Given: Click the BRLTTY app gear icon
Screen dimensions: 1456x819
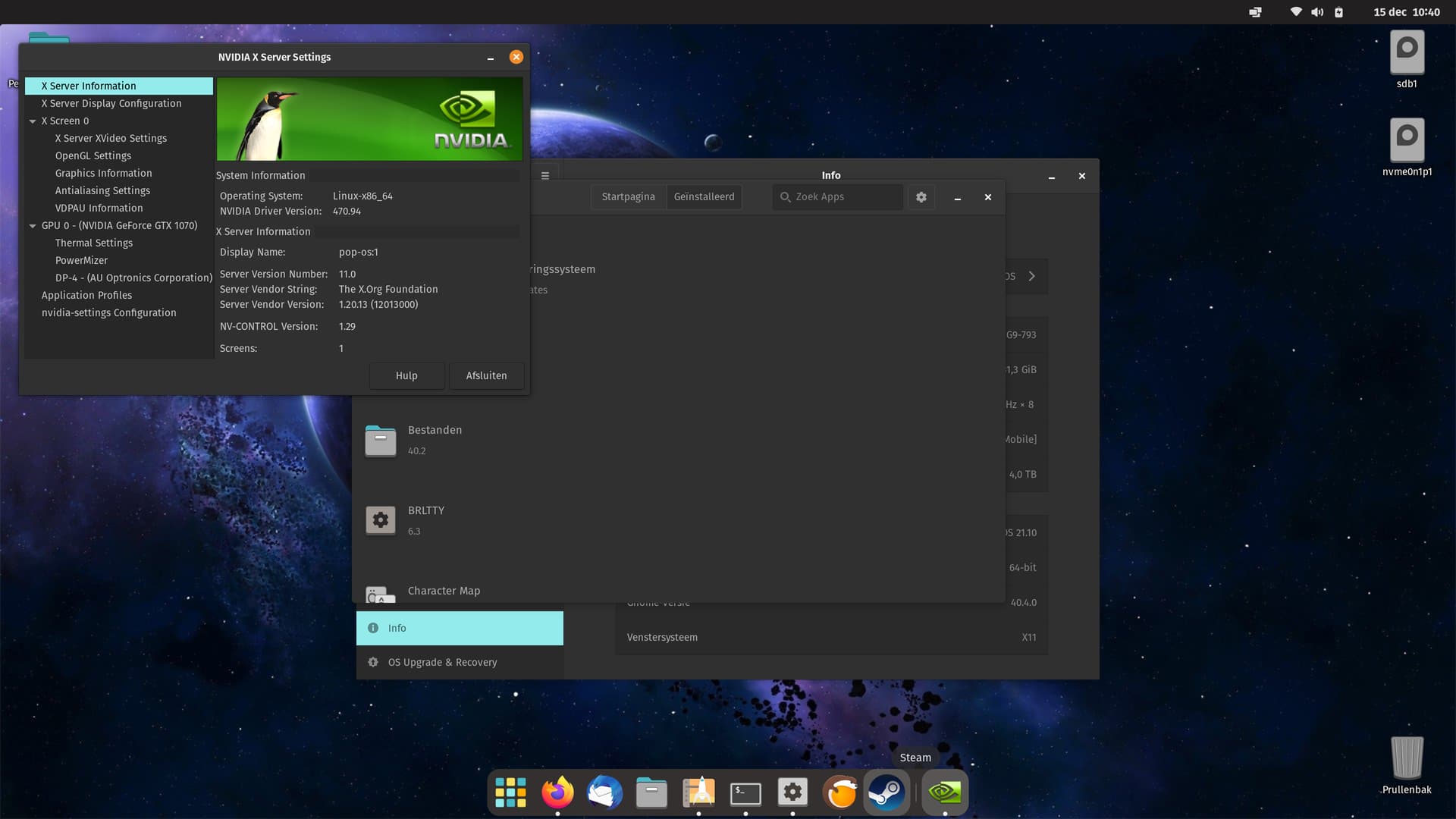Looking at the screenshot, I should pos(381,520).
